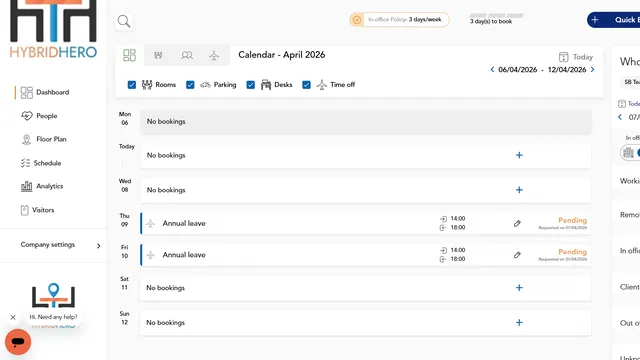Dismiss the 'Need any help?' popup

13,317
